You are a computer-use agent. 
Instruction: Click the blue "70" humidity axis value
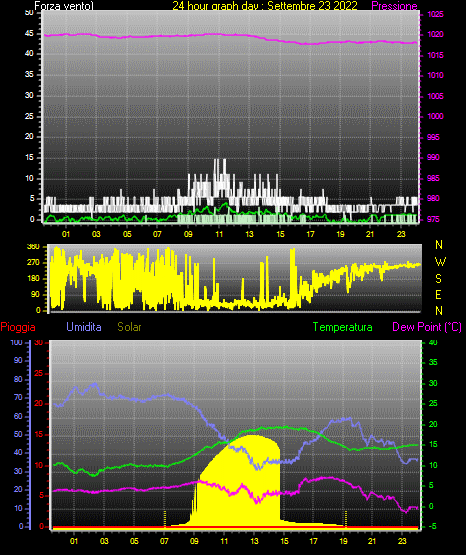[x=18, y=397]
